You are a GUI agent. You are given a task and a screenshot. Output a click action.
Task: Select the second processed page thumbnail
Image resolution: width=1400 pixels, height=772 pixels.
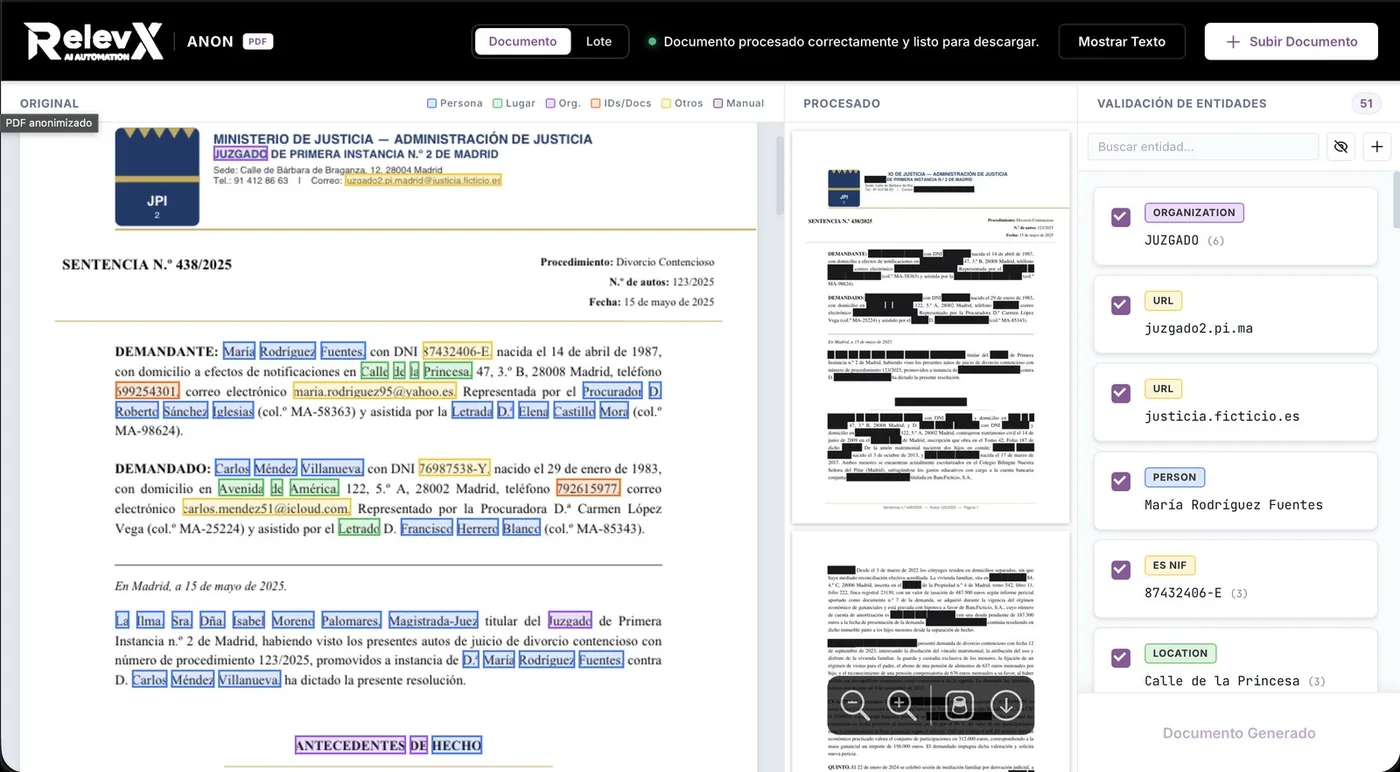click(x=930, y=651)
